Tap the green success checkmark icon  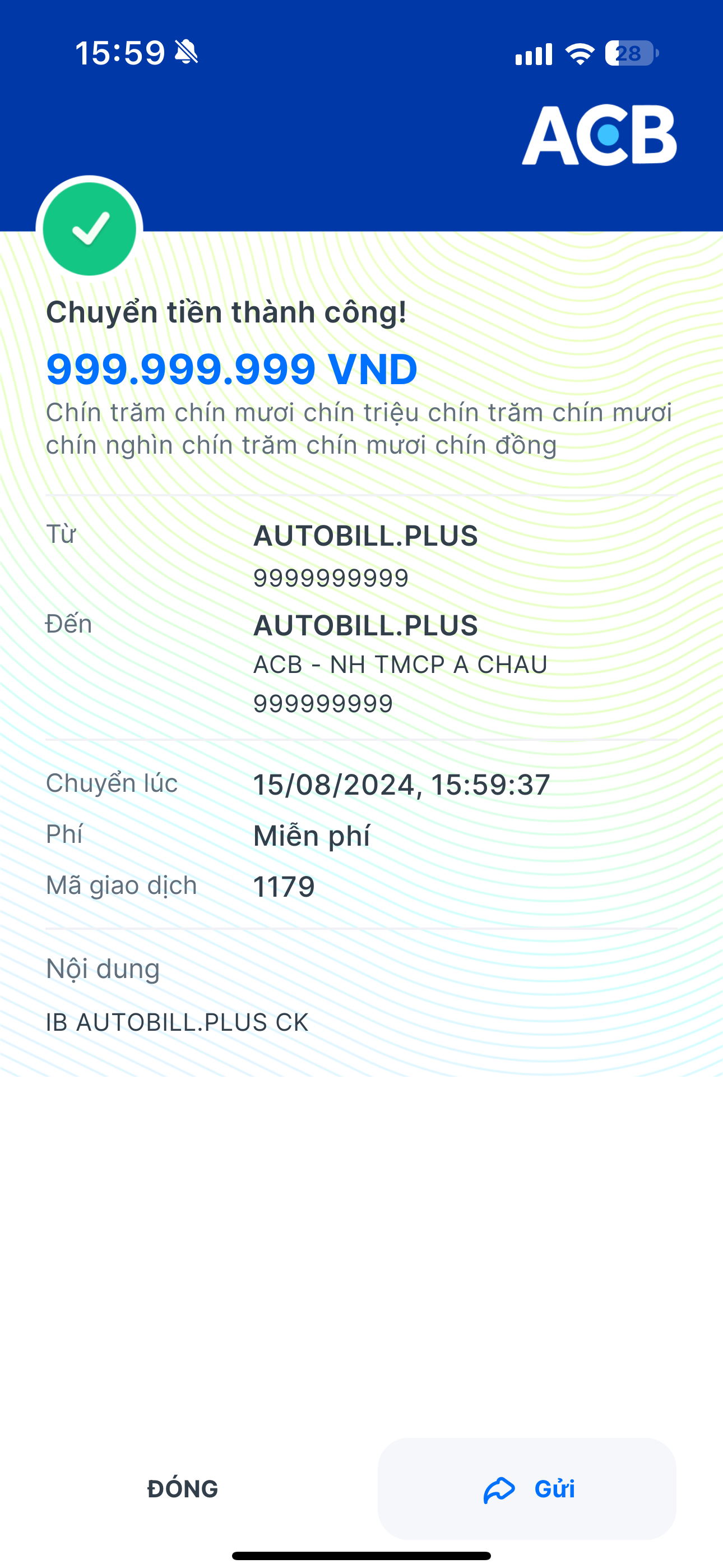[90, 229]
